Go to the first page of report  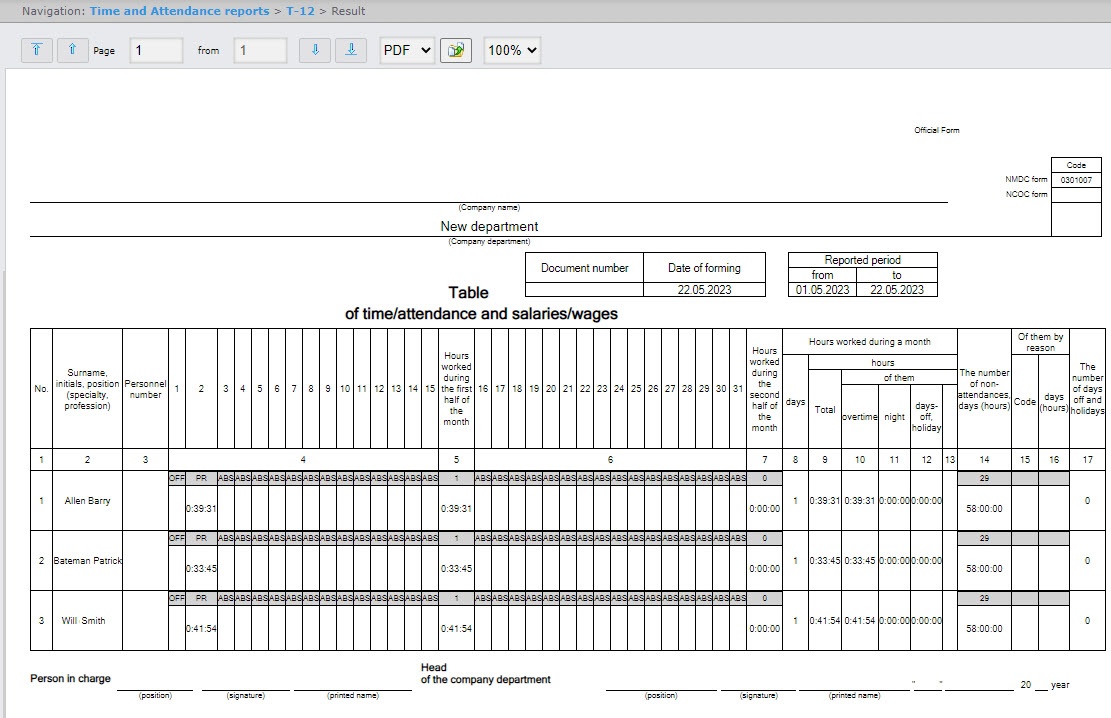(x=36, y=50)
